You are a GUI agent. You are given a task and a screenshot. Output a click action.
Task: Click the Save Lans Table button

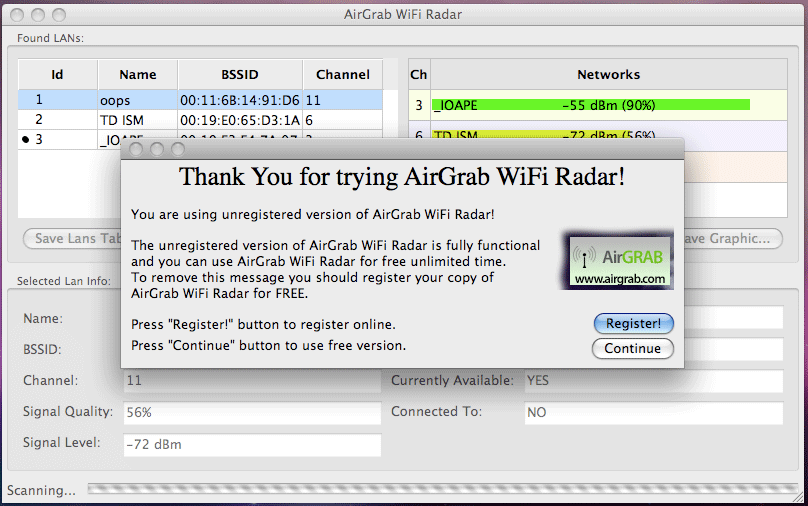[x=72, y=239]
